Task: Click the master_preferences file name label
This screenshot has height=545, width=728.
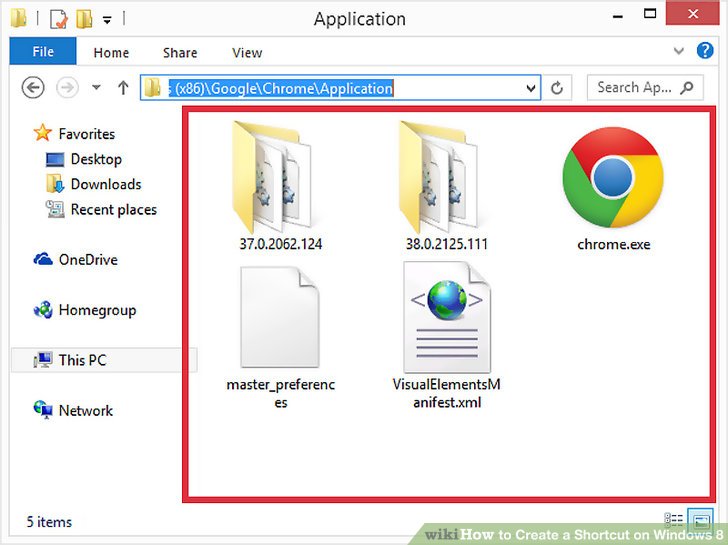Action: tap(280, 393)
